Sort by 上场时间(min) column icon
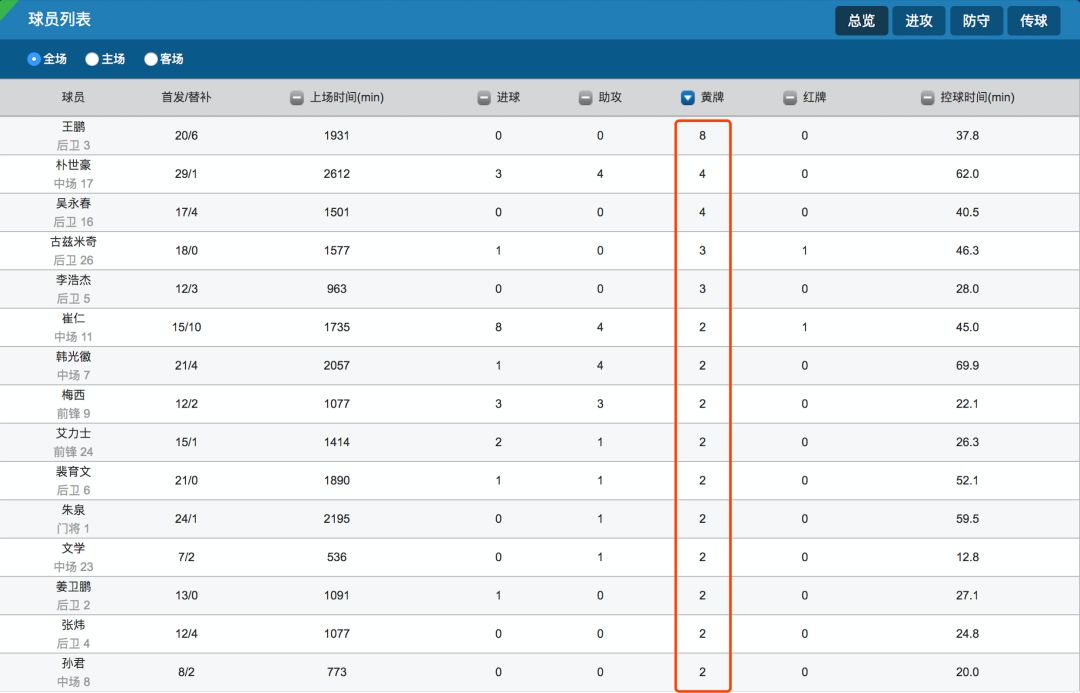 click(x=296, y=98)
